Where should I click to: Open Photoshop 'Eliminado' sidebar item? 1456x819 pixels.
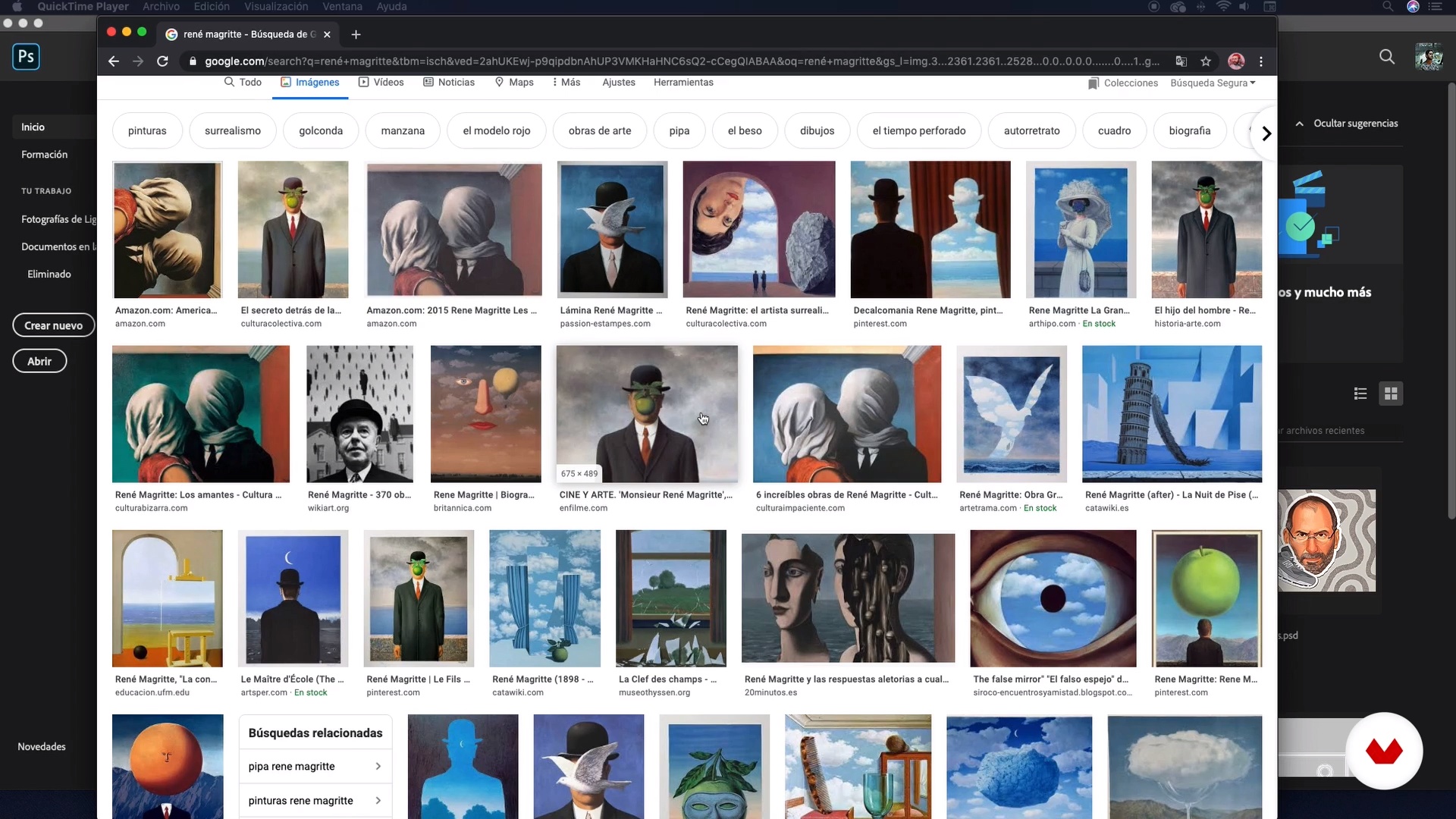click(x=49, y=275)
